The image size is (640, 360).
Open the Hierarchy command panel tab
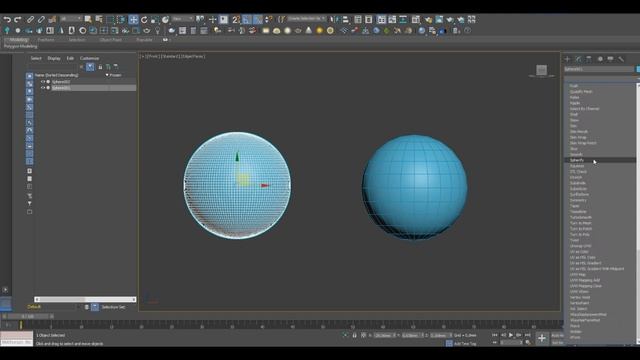589,59
